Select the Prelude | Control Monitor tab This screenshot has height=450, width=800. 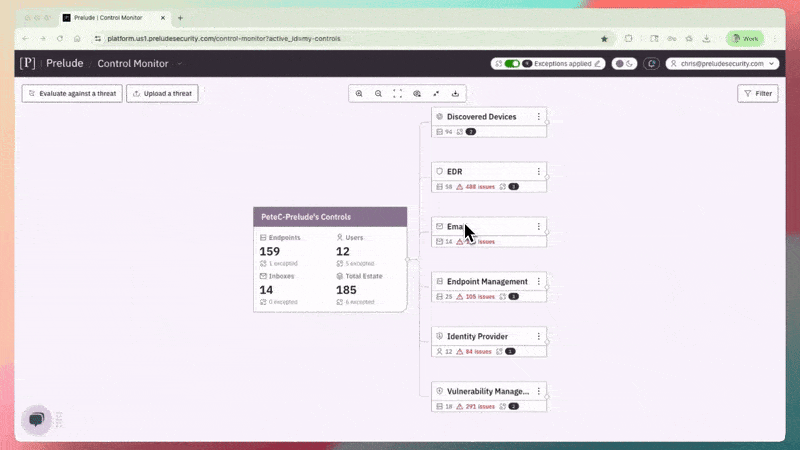(x=108, y=18)
